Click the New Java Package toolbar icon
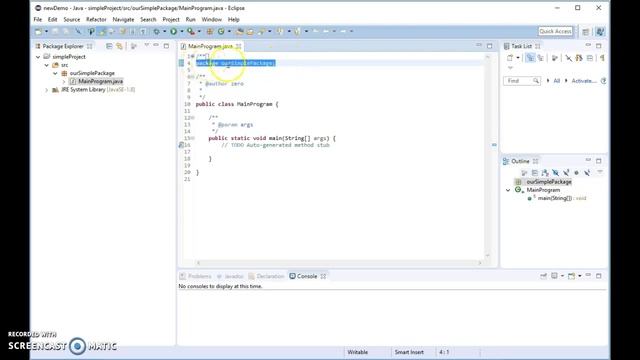This screenshot has width=640, height=360. [210, 31]
